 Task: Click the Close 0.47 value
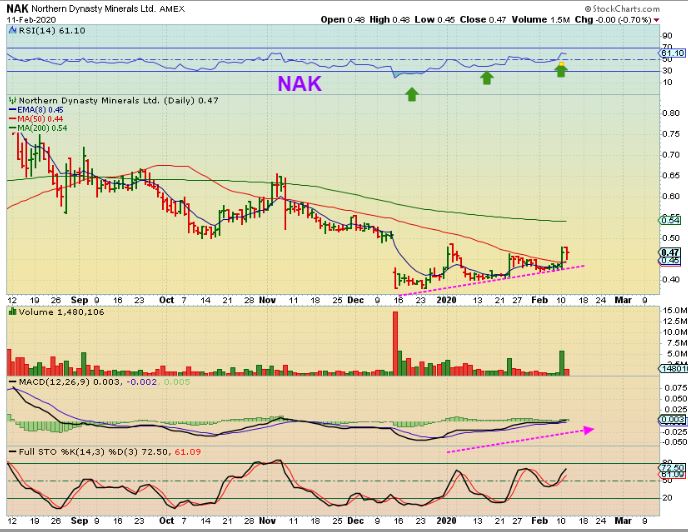pyautogui.click(x=482, y=20)
